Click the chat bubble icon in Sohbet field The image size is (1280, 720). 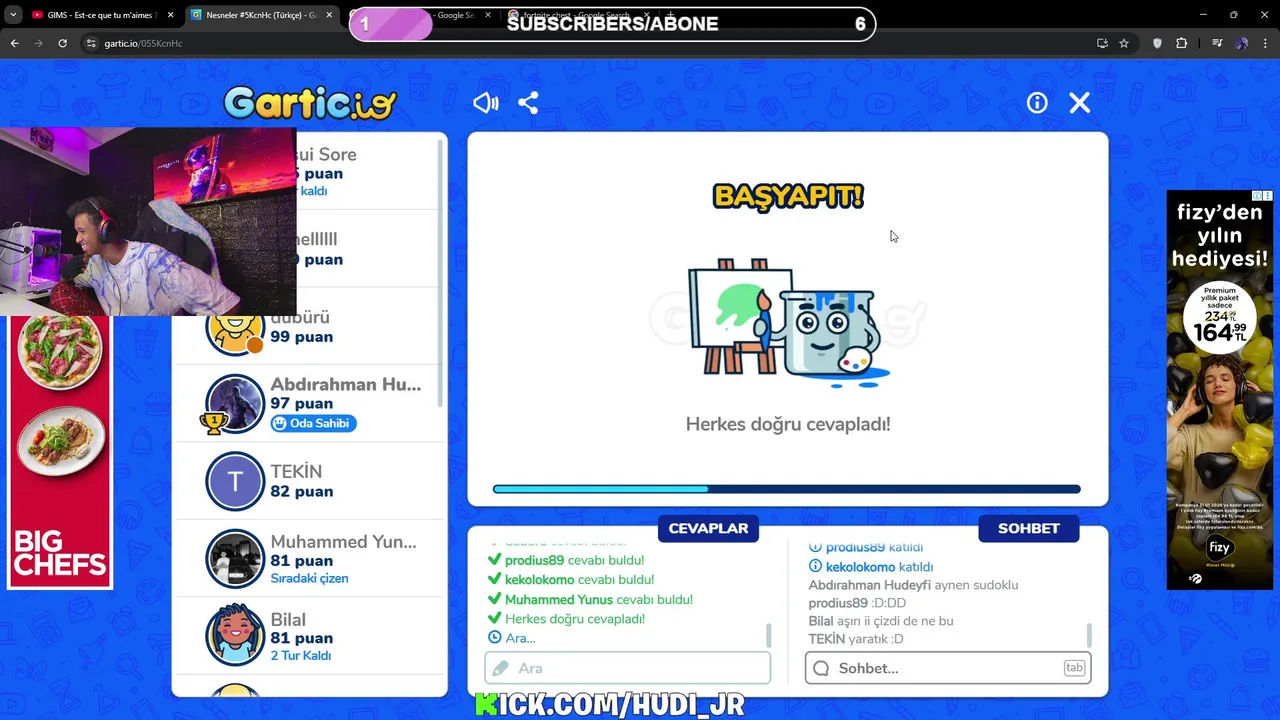pyautogui.click(x=821, y=668)
